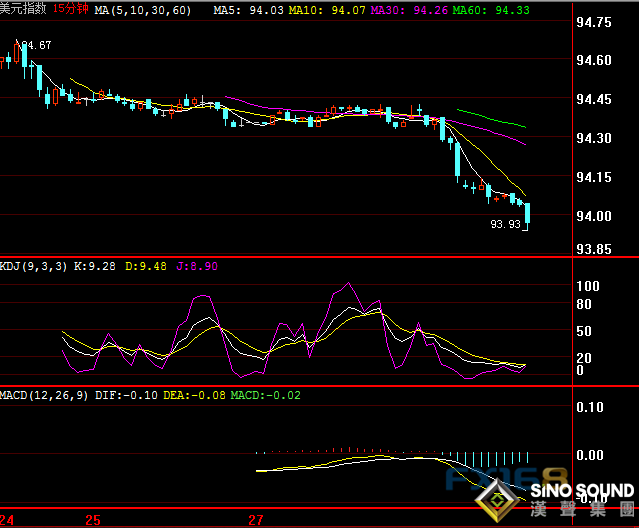Viewport: 639px width, 528px height.
Task: Click the date marker 27
Action: tap(256, 520)
